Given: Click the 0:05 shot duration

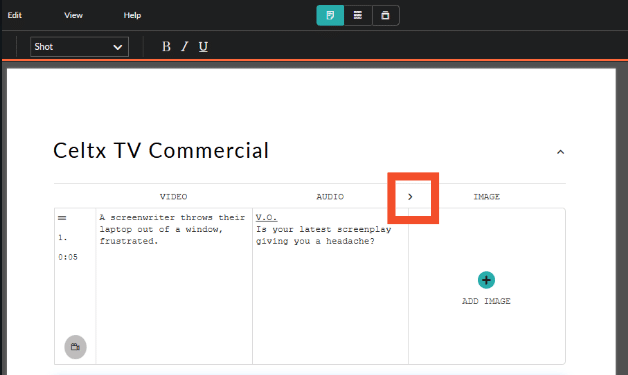Looking at the screenshot, I should click(x=68, y=257).
